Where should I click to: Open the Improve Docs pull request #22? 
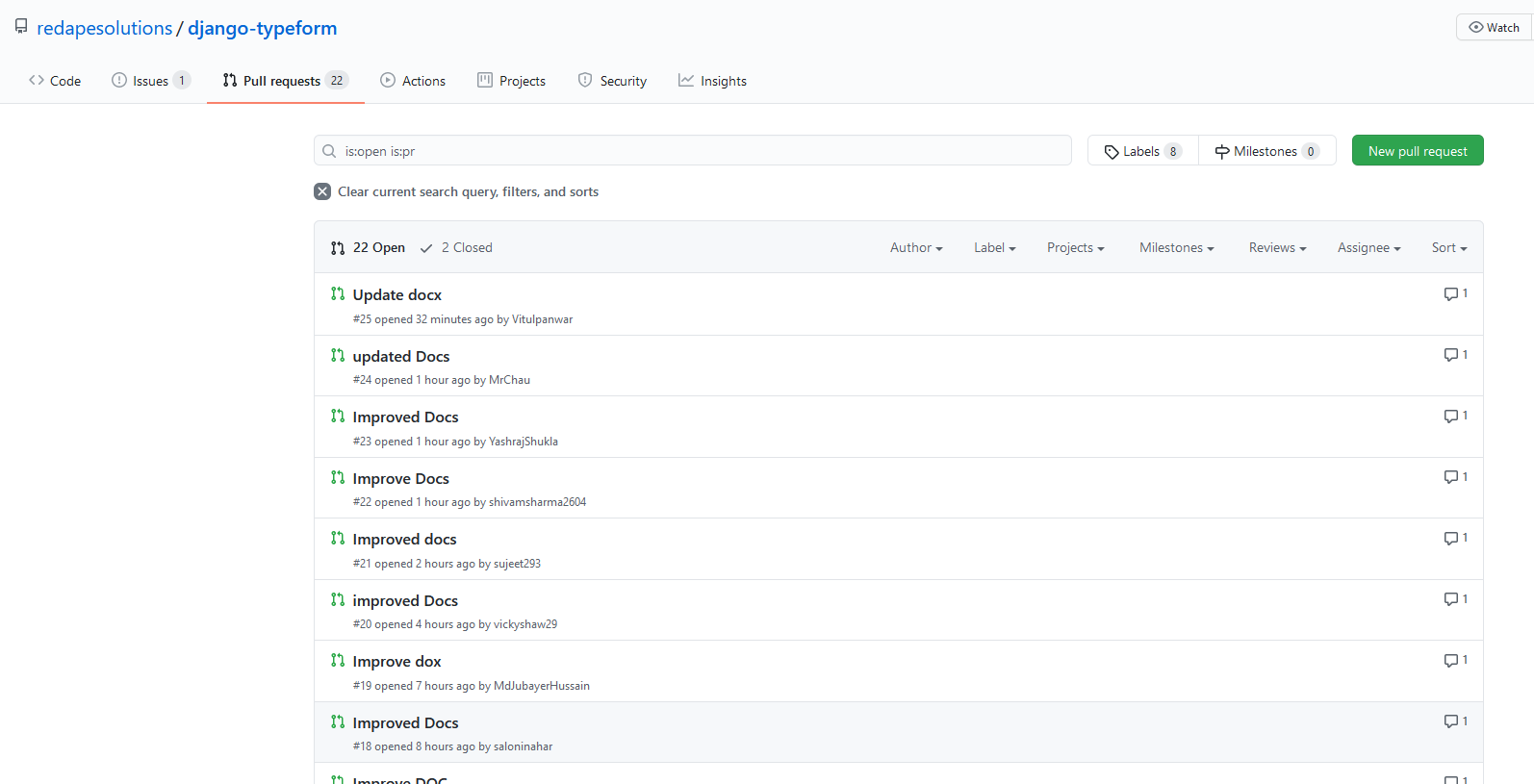tap(401, 478)
